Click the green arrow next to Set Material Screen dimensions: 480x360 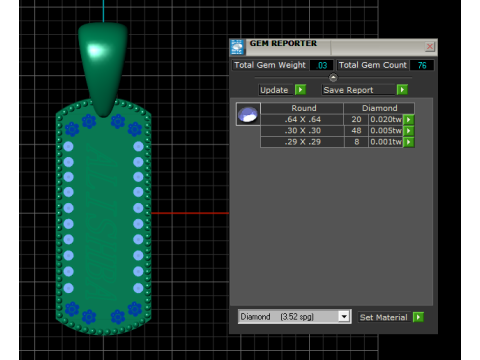coord(418,317)
